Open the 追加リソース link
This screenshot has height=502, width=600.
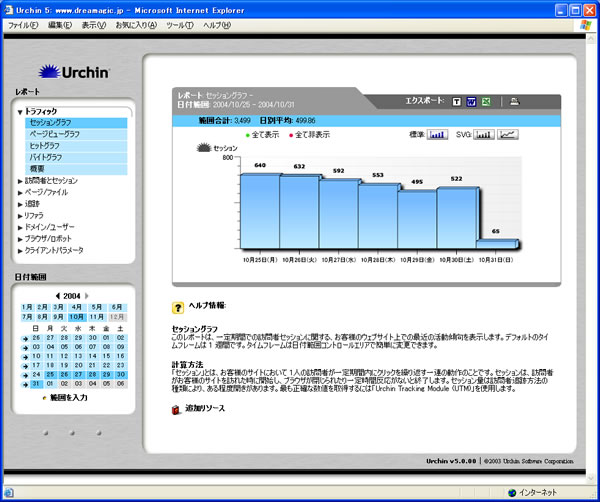tap(205, 408)
